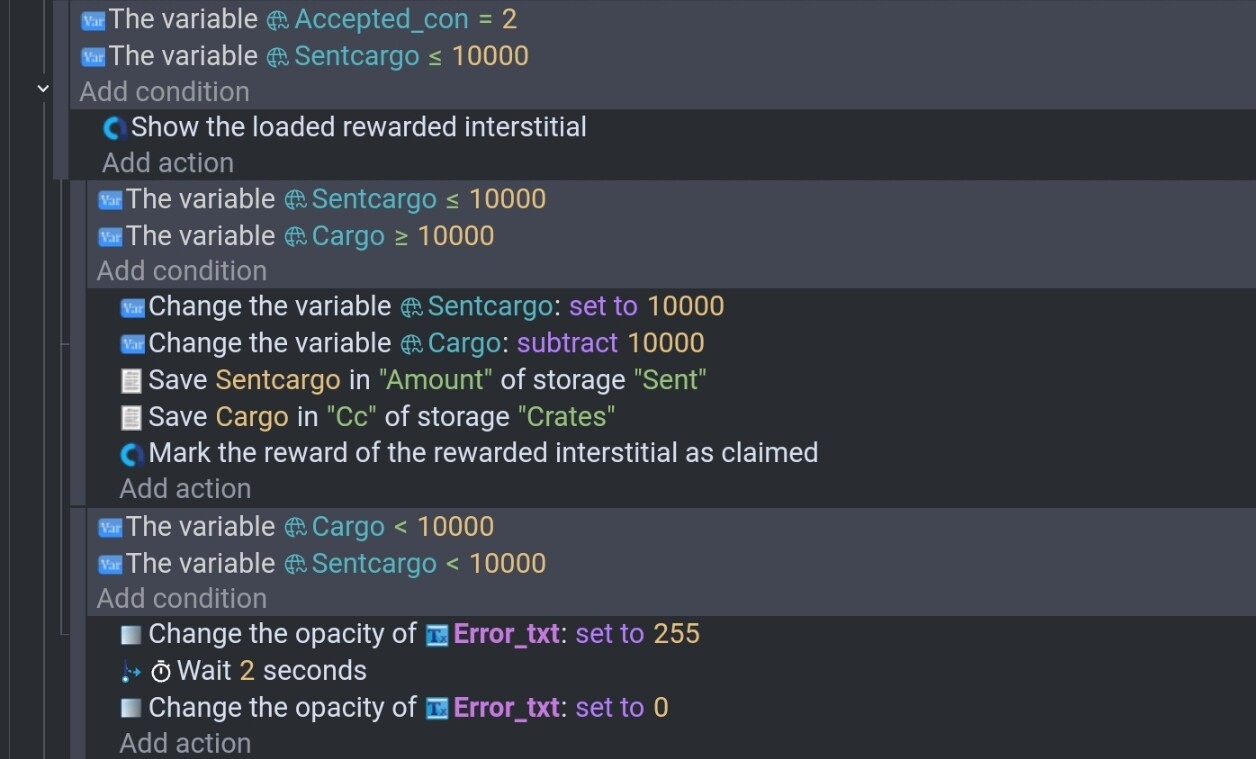Edit the value 10000 in Cargo subtract action
Image resolution: width=1256 pixels, height=759 pixels.
666,343
